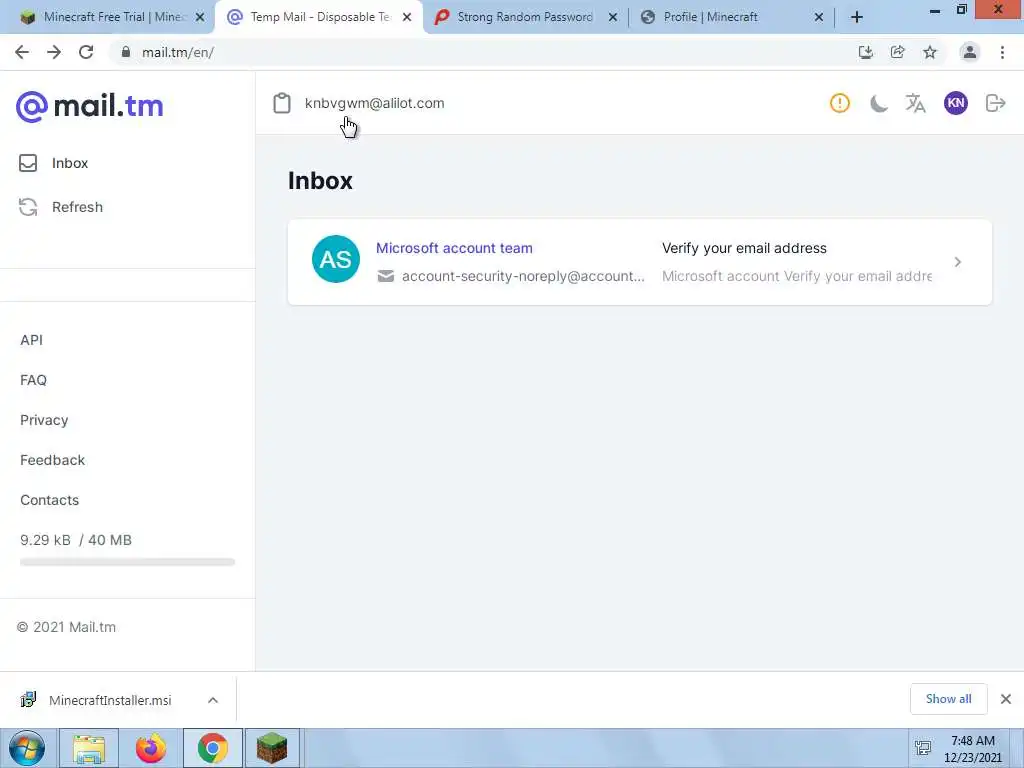Click the share page icon
The image size is (1024, 768).
898,52
